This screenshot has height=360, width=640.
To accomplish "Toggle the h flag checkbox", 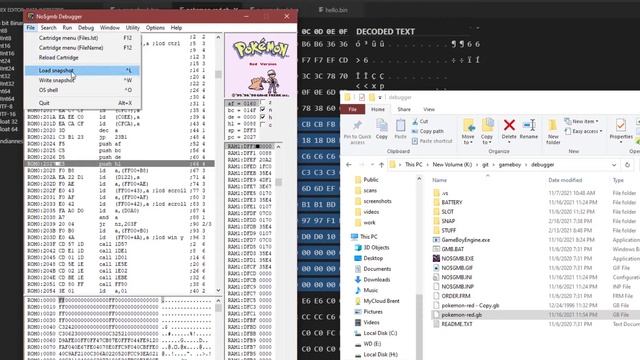I will (262, 117).
